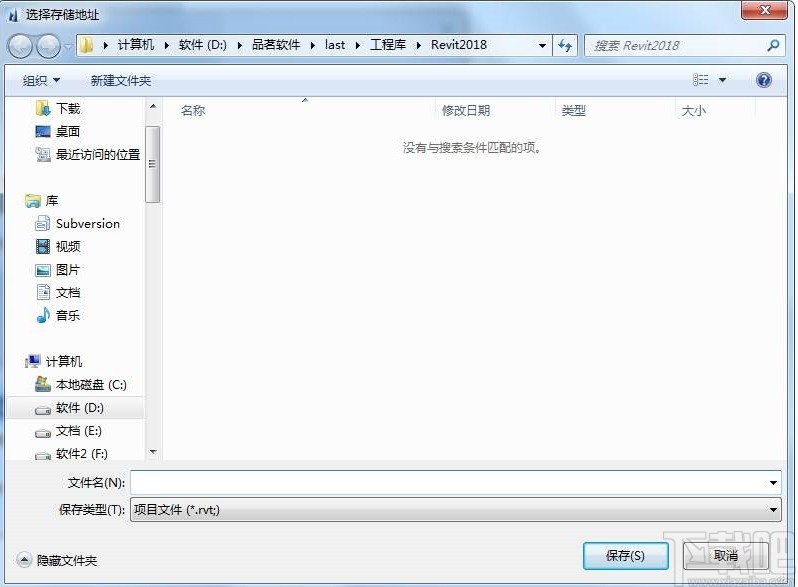Select 品茗软件 in the address breadcrumb
Screen dimensions: 798x587
(x=276, y=45)
